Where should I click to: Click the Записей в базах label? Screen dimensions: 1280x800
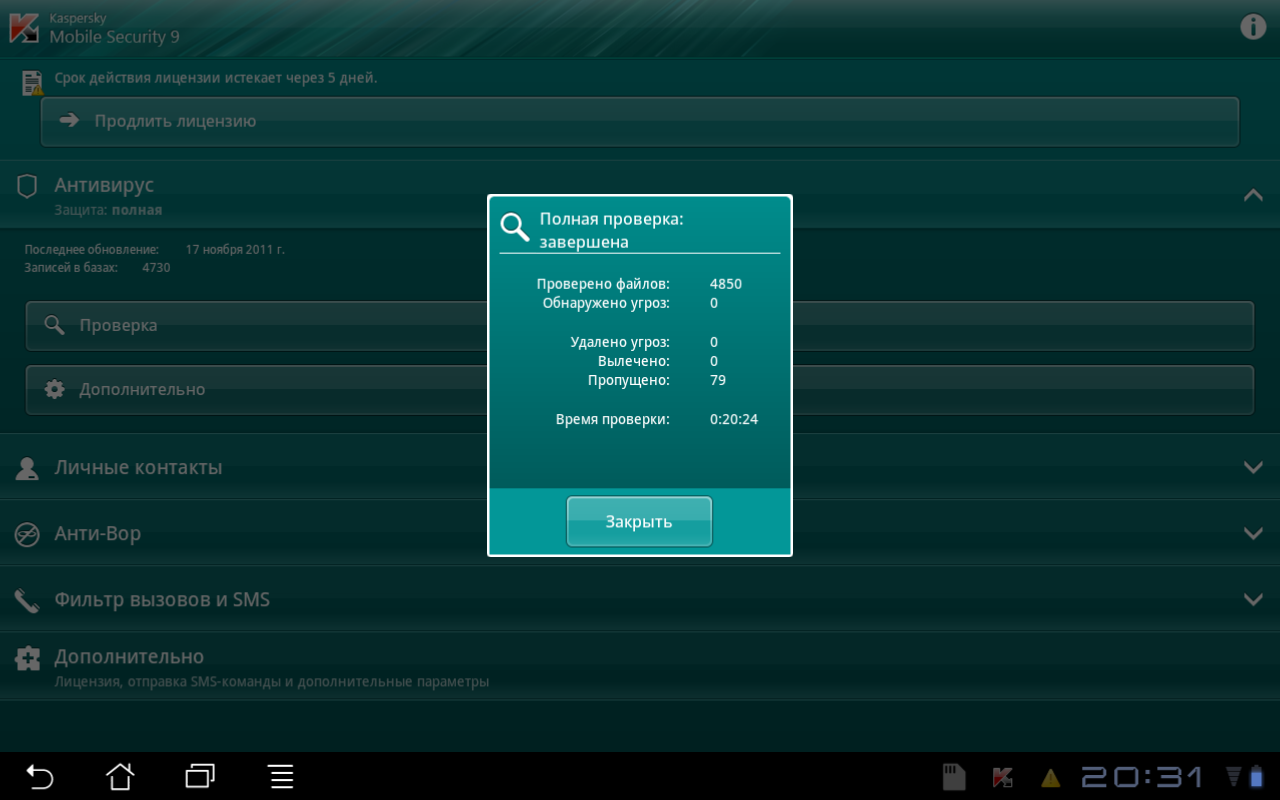click(x=71, y=268)
